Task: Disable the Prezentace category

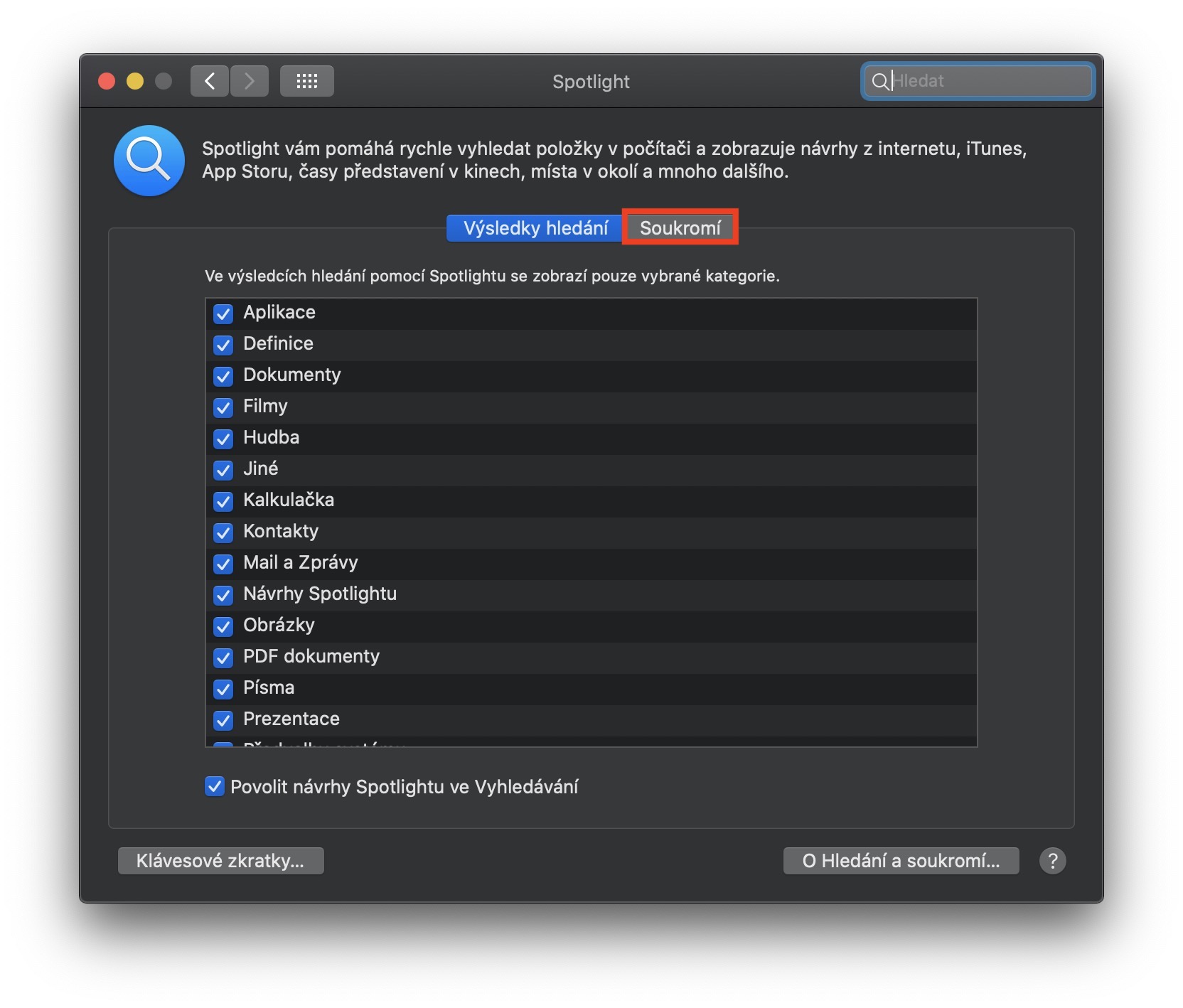Action: pos(223,720)
